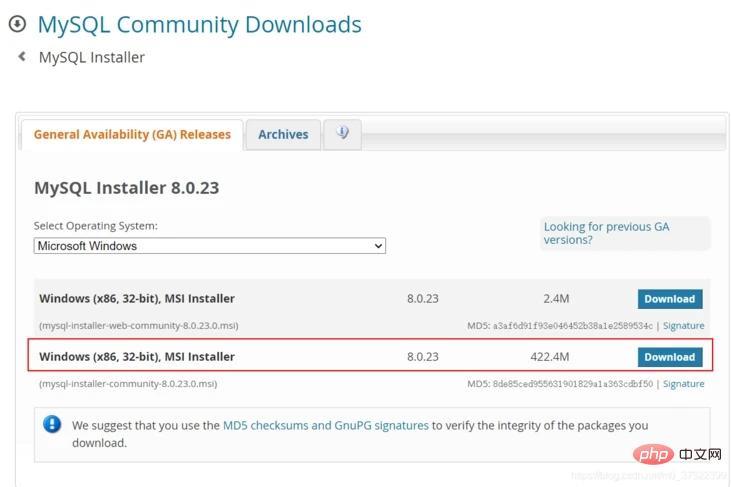732x487 pixels.
Task: Click the MD5 hash of the web installer
Action: (573, 326)
